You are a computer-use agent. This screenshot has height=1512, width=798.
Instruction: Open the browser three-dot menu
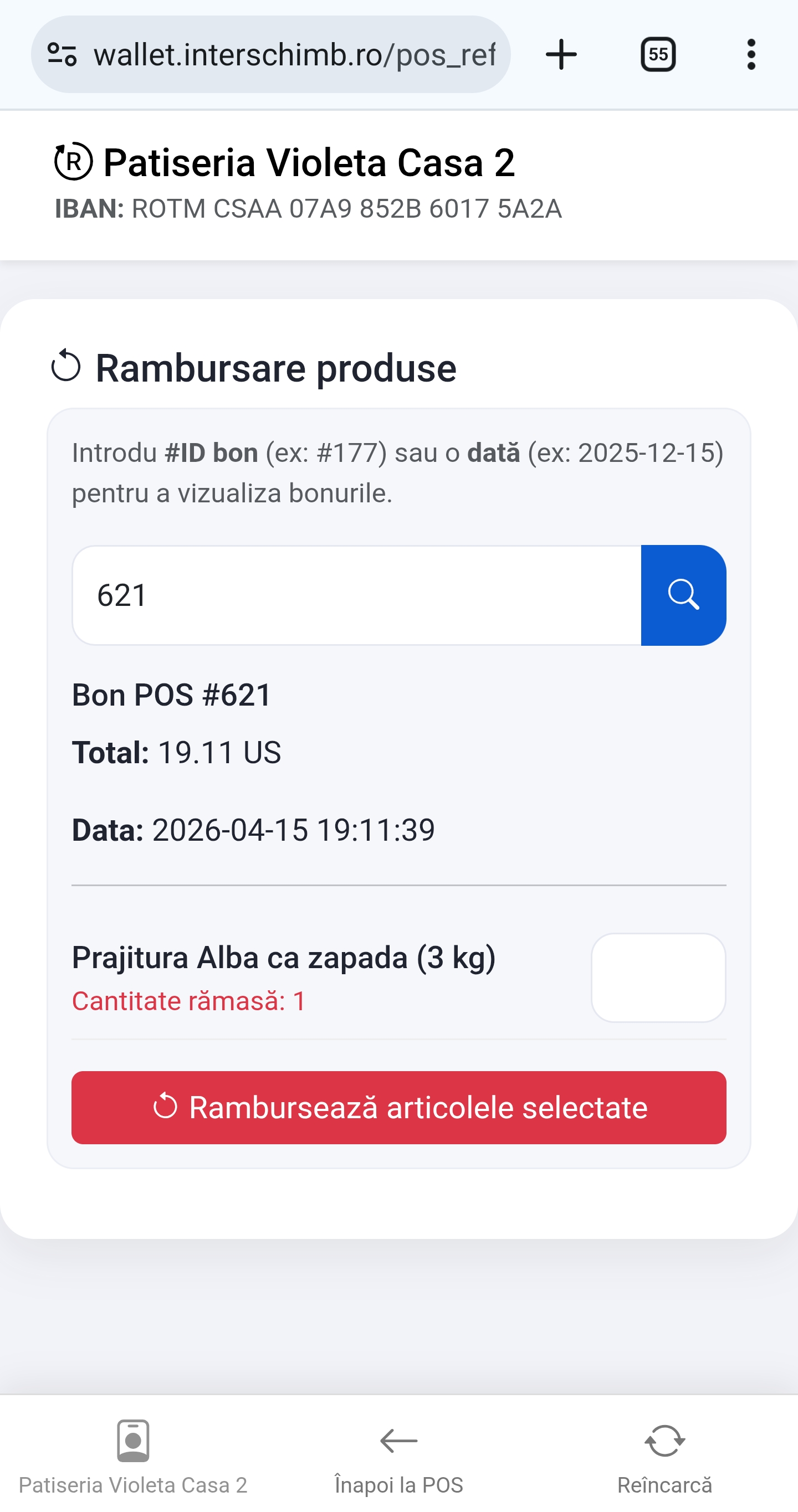(750, 55)
